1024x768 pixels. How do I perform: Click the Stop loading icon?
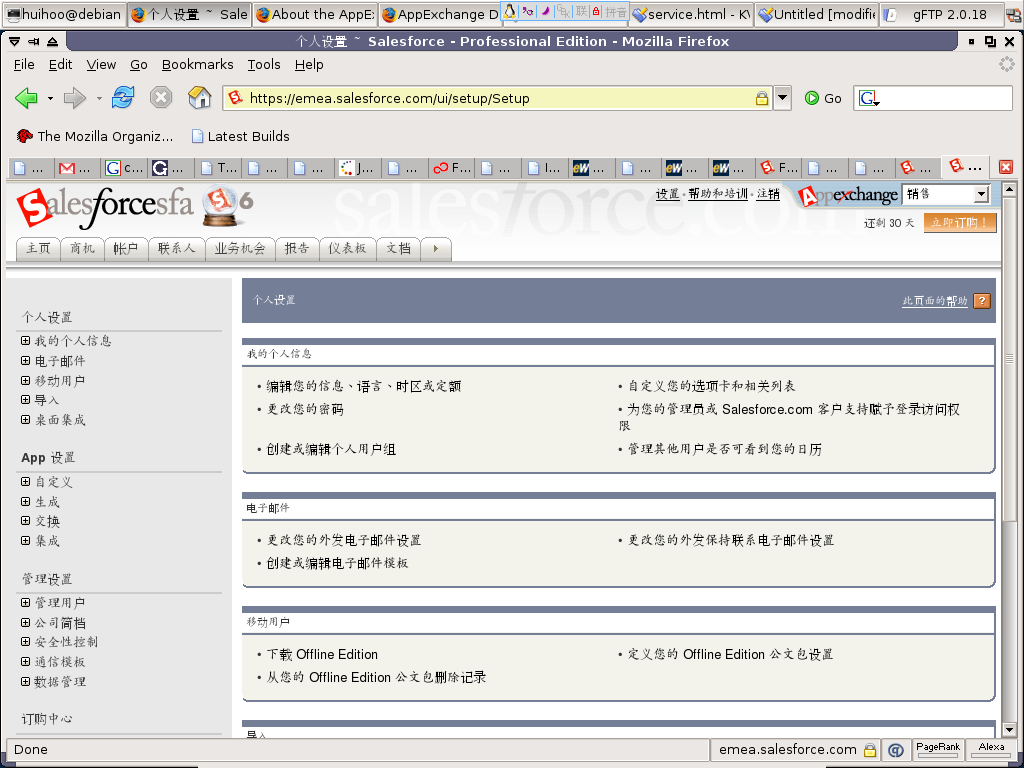click(161, 98)
